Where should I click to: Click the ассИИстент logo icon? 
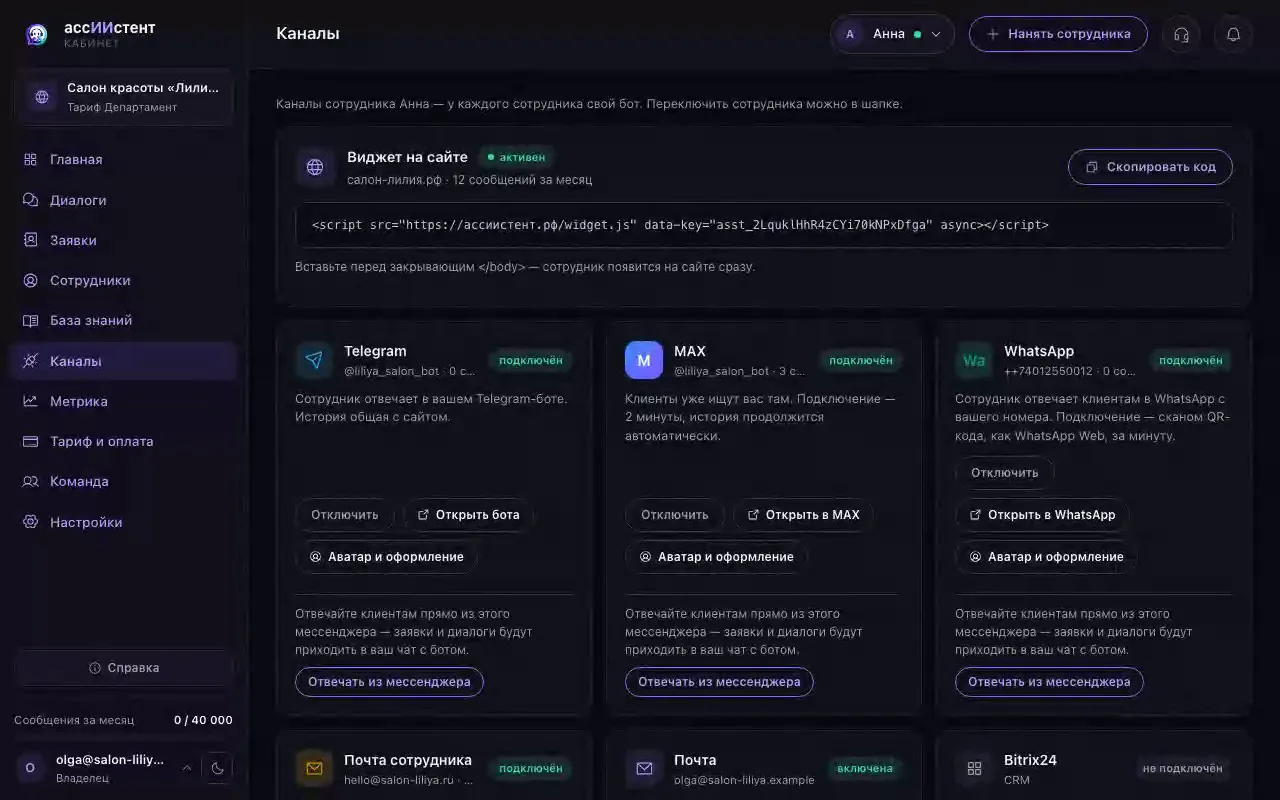37,35
